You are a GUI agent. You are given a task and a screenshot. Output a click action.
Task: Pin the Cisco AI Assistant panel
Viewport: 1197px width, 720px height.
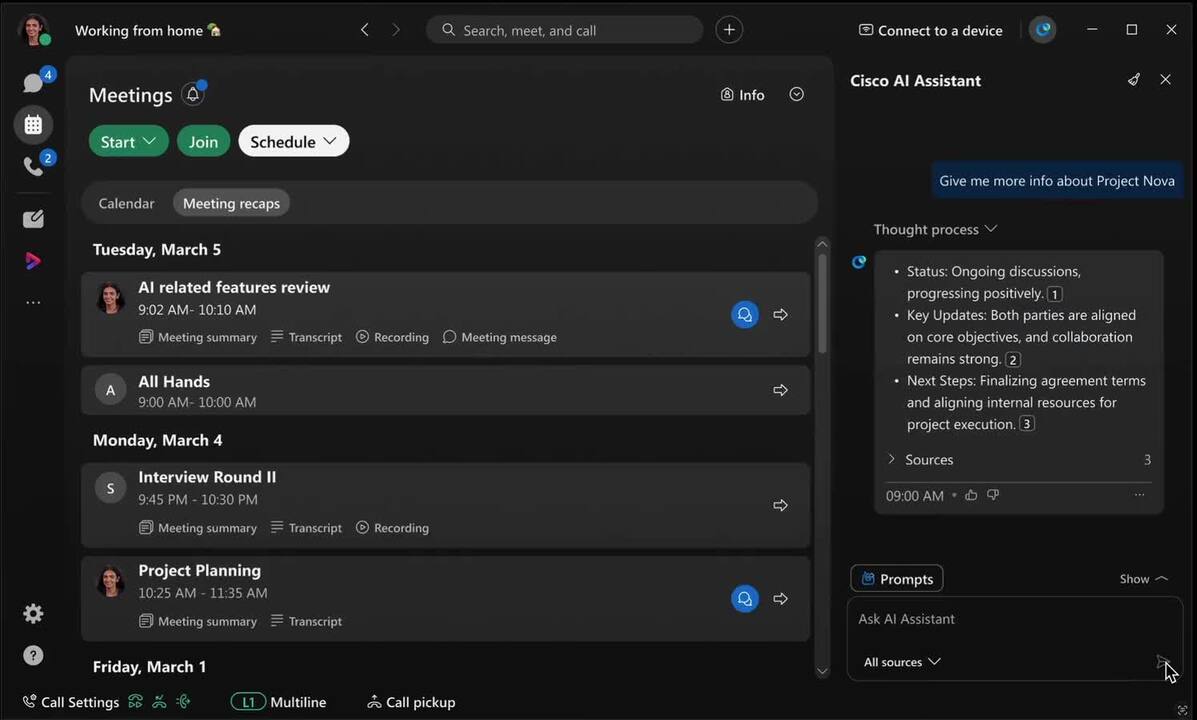pyautogui.click(x=1133, y=80)
